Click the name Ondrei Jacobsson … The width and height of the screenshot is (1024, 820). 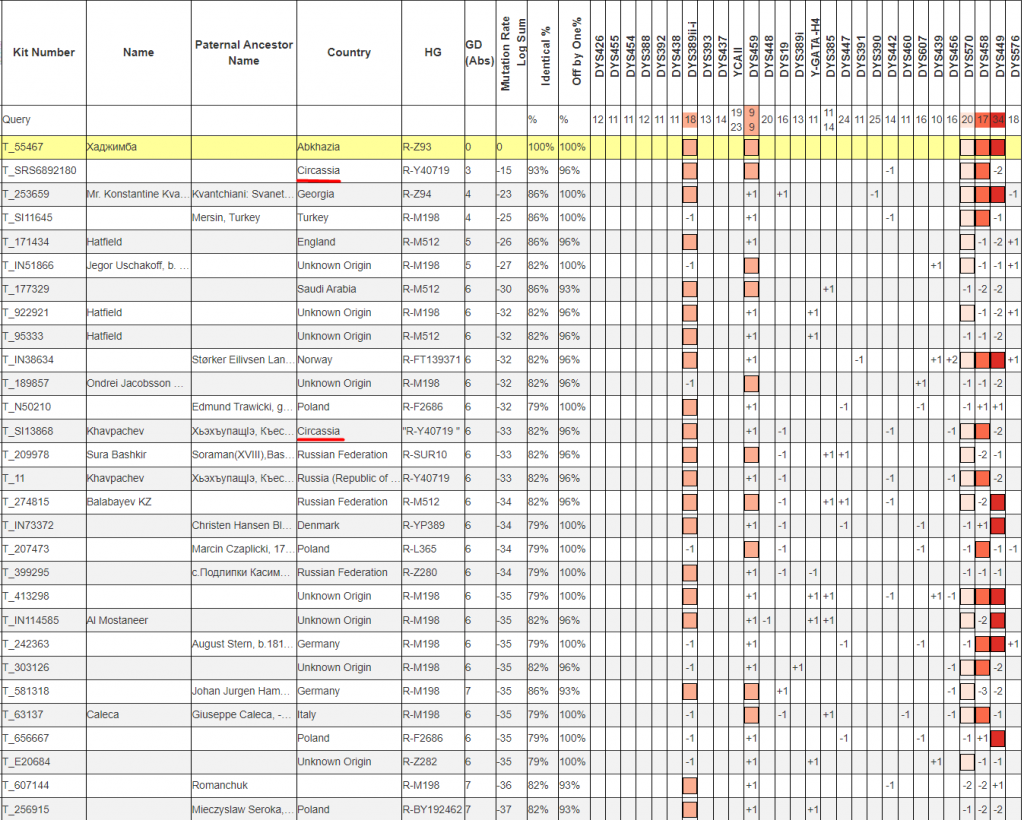pyautogui.click(x=135, y=383)
